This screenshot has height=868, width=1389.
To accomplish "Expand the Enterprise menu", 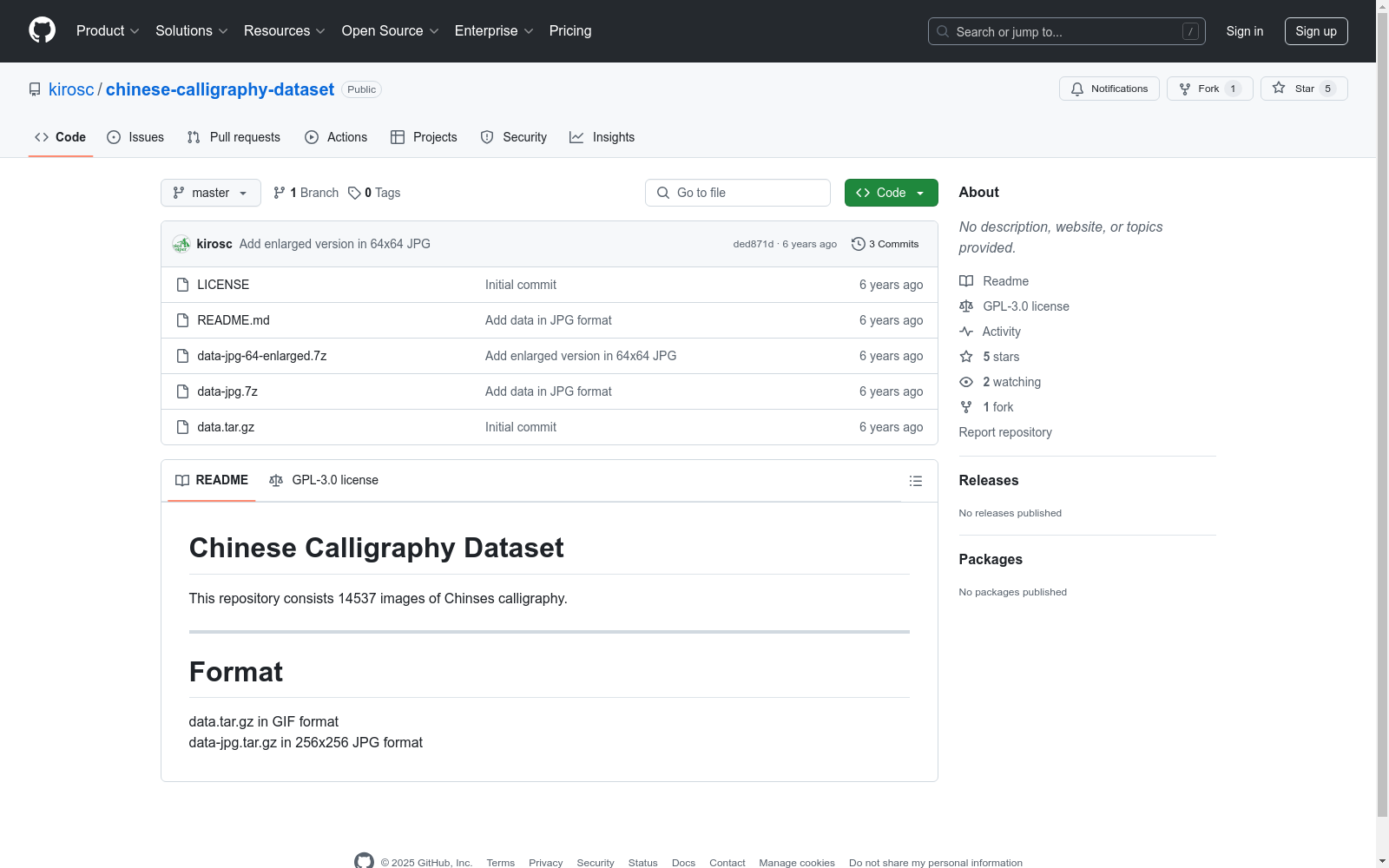I will pyautogui.click(x=494, y=31).
